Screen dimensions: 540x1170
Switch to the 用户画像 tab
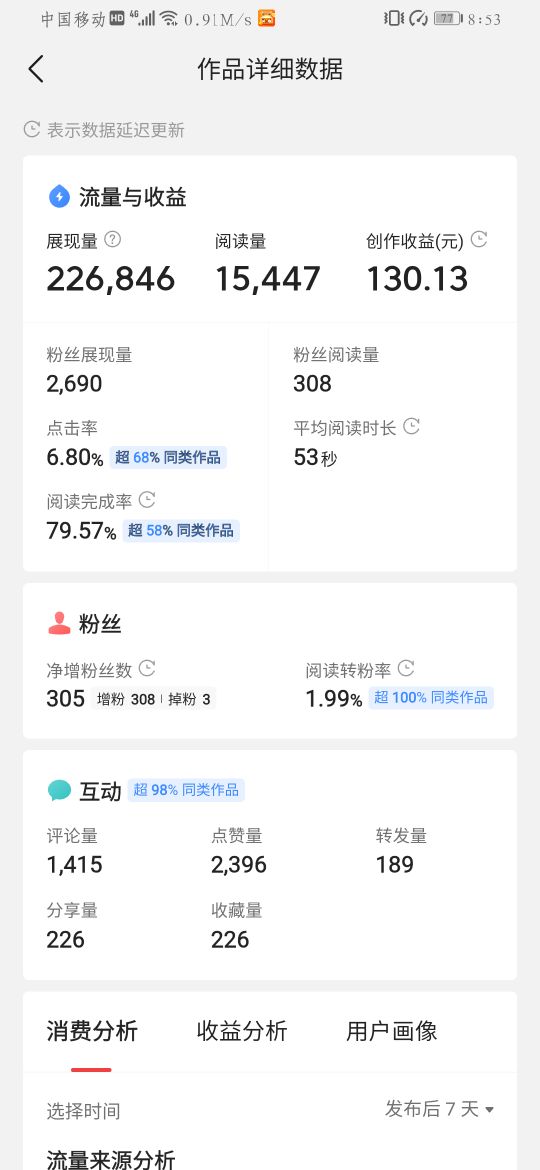392,1031
